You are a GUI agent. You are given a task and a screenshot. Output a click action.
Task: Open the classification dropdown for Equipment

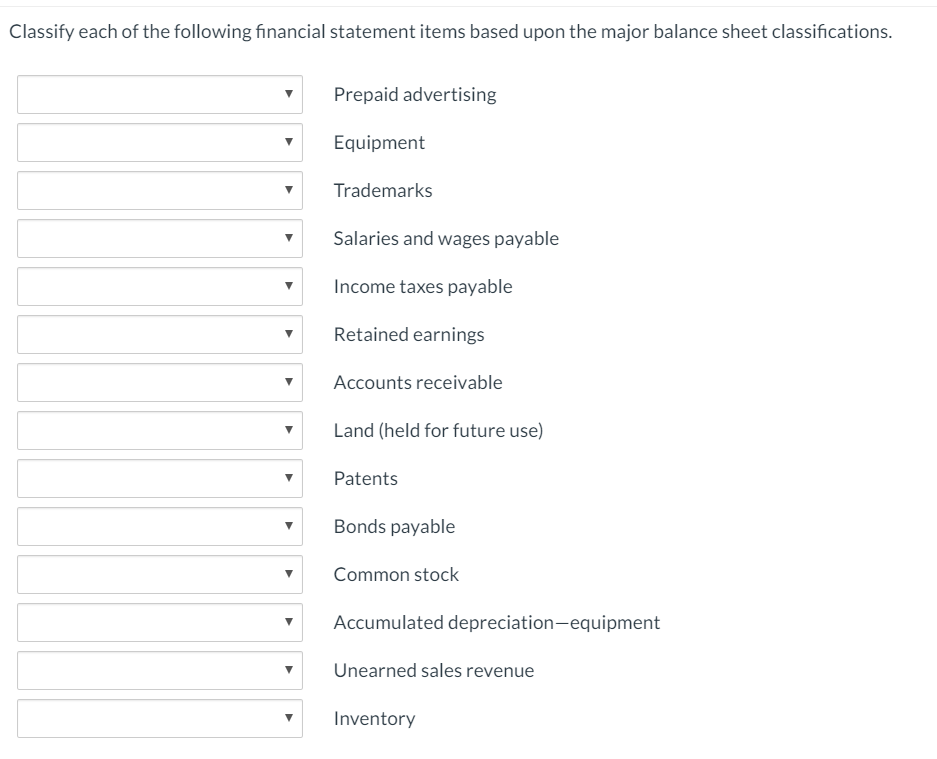159,142
